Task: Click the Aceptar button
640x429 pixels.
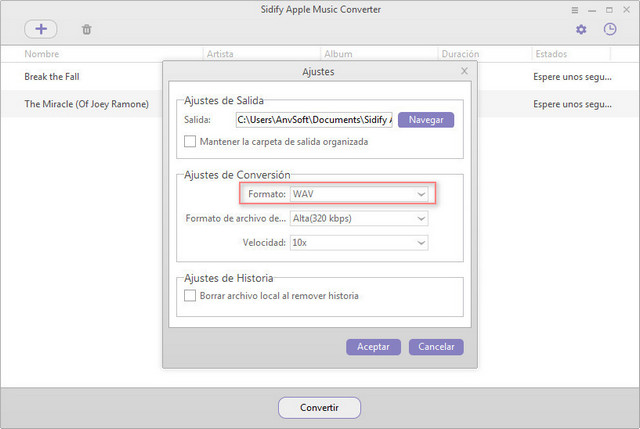Action: 373,347
